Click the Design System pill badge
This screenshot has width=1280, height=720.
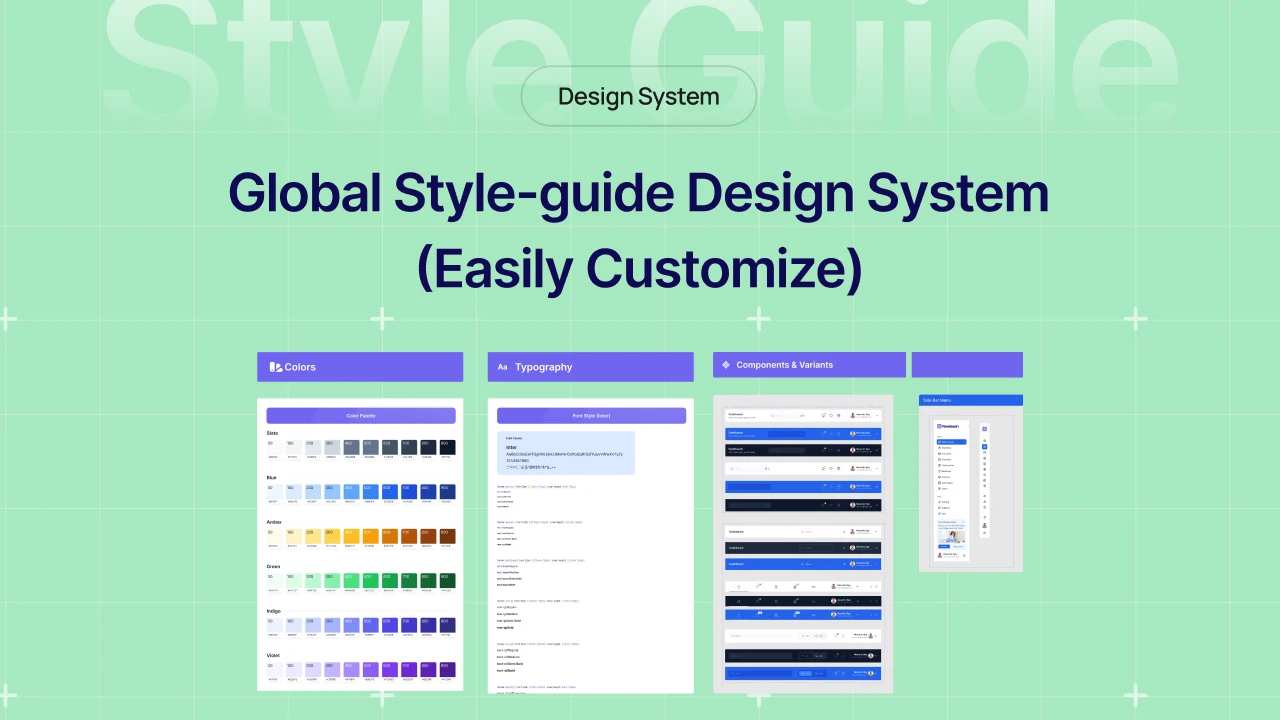pyautogui.click(x=639, y=97)
